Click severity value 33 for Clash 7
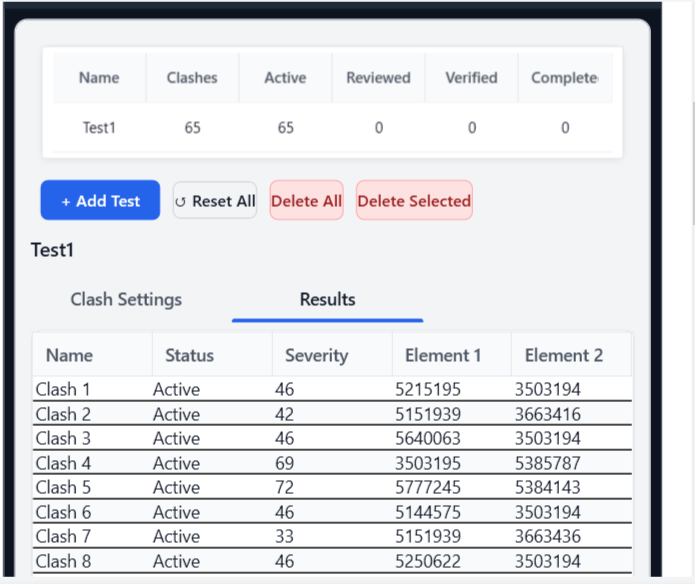 tap(285, 537)
